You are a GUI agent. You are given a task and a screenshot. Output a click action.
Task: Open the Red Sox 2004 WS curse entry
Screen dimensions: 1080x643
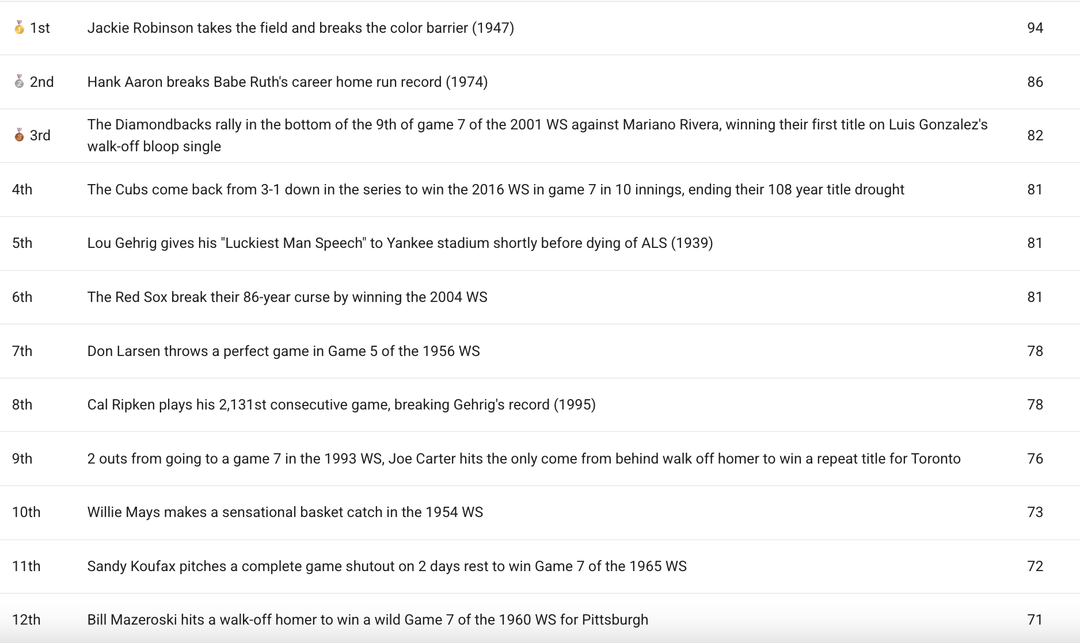point(287,297)
